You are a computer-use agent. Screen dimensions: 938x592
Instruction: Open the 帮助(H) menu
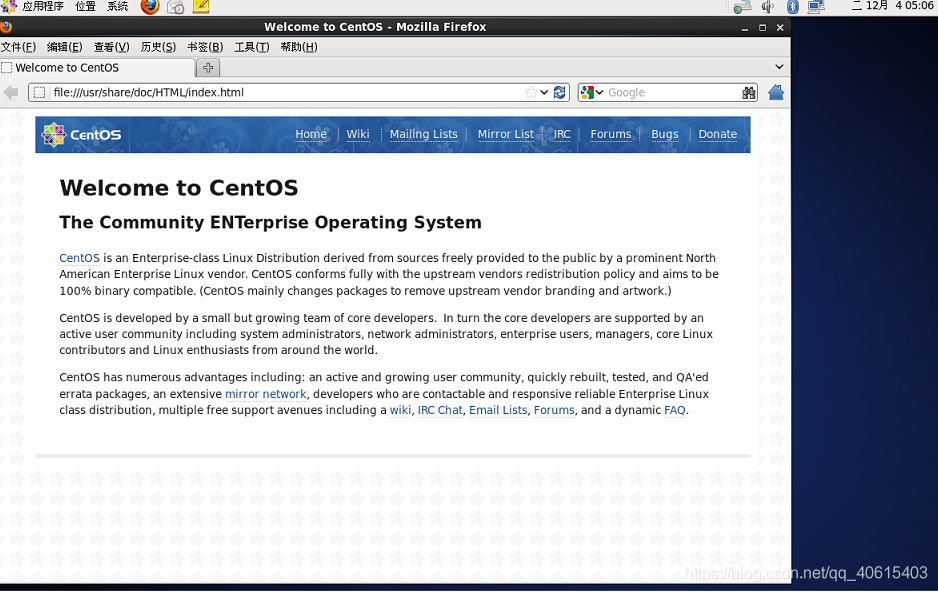[x=299, y=47]
